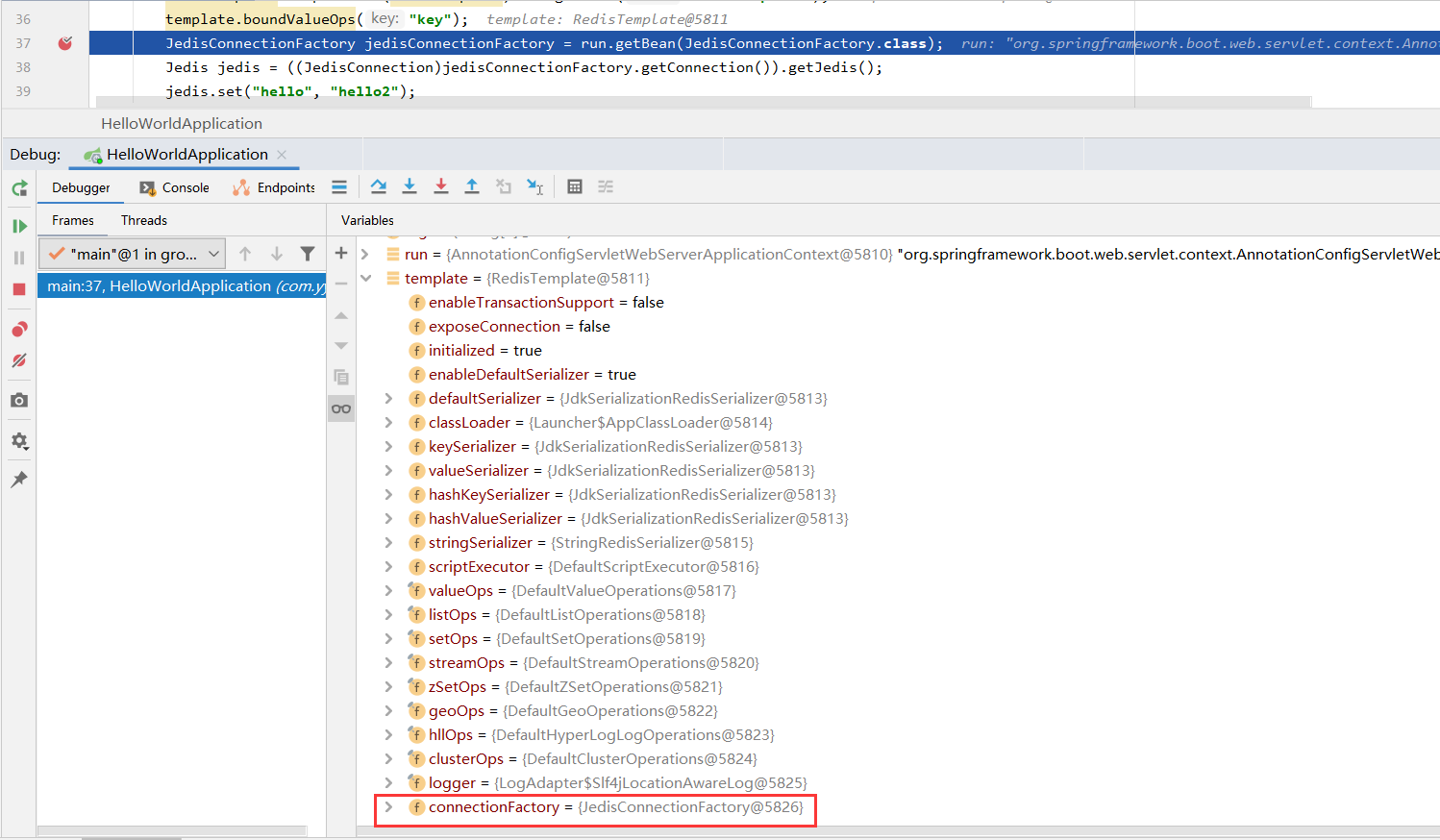The width and height of the screenshot is (1440, 840).
Task: Toggle breakpoint on line 37
Action: (x=65, y=43)
